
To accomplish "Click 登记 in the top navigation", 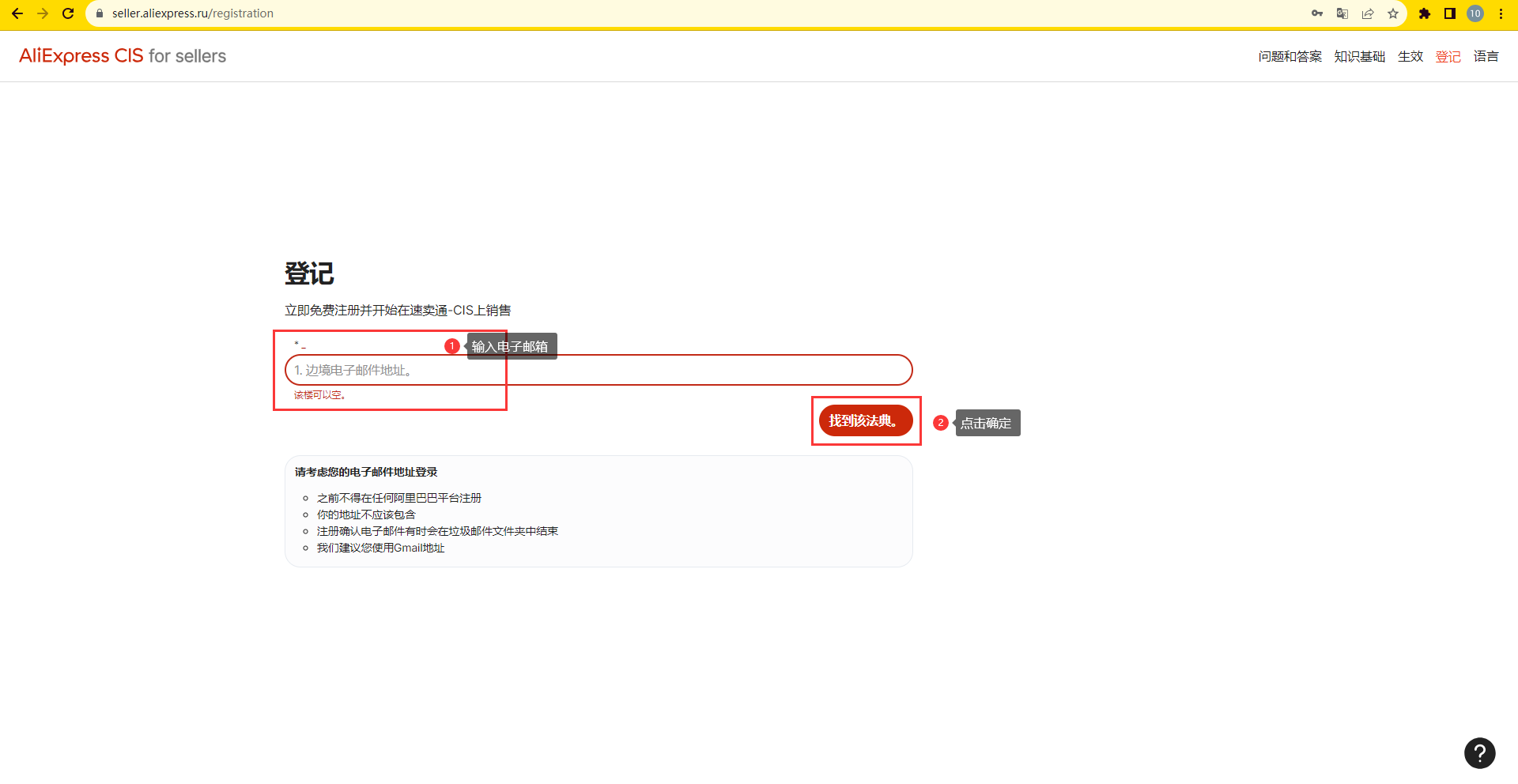I will (x=1448, y=56).
